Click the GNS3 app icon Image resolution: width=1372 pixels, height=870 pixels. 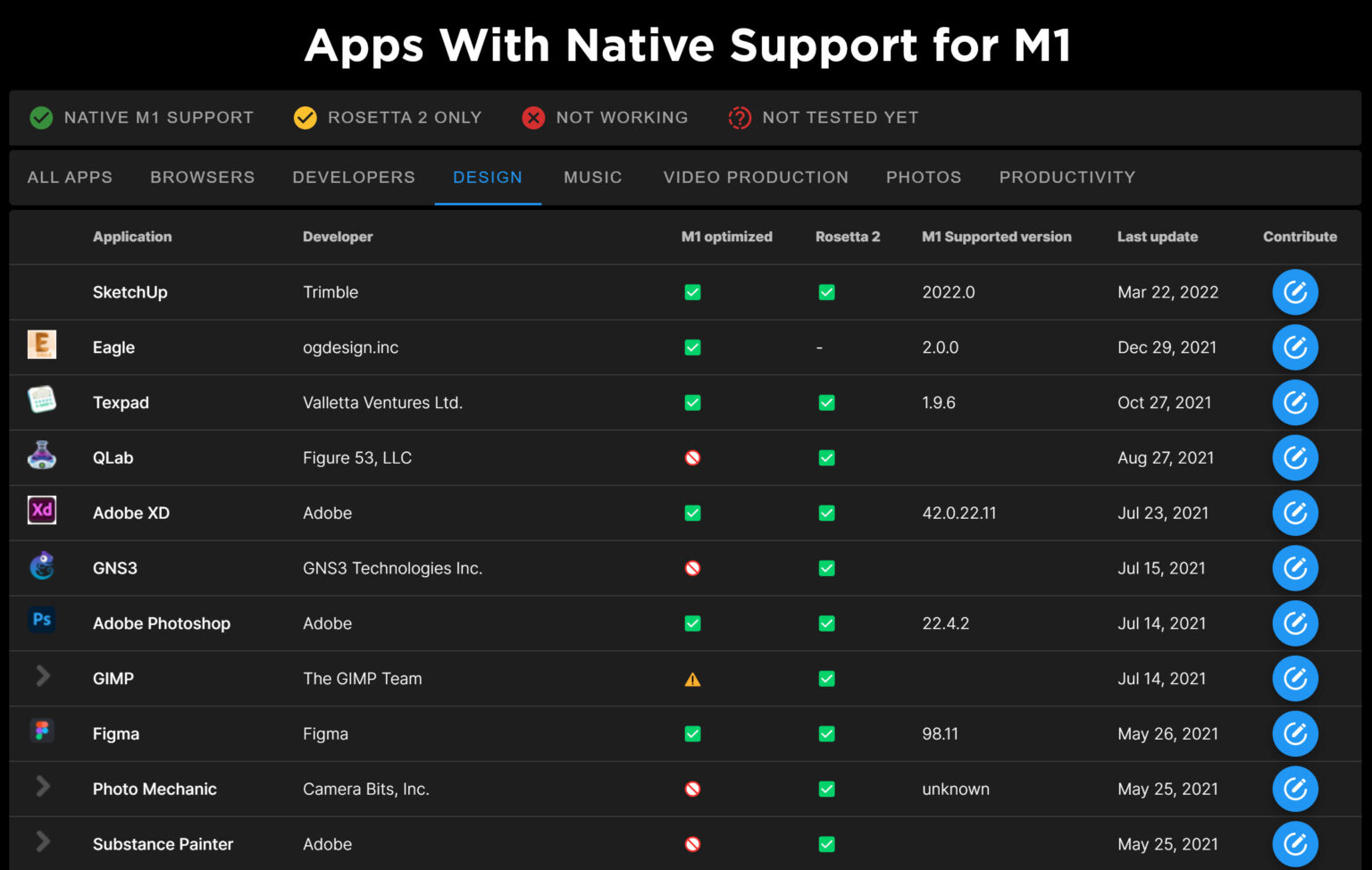click(42, 565)
